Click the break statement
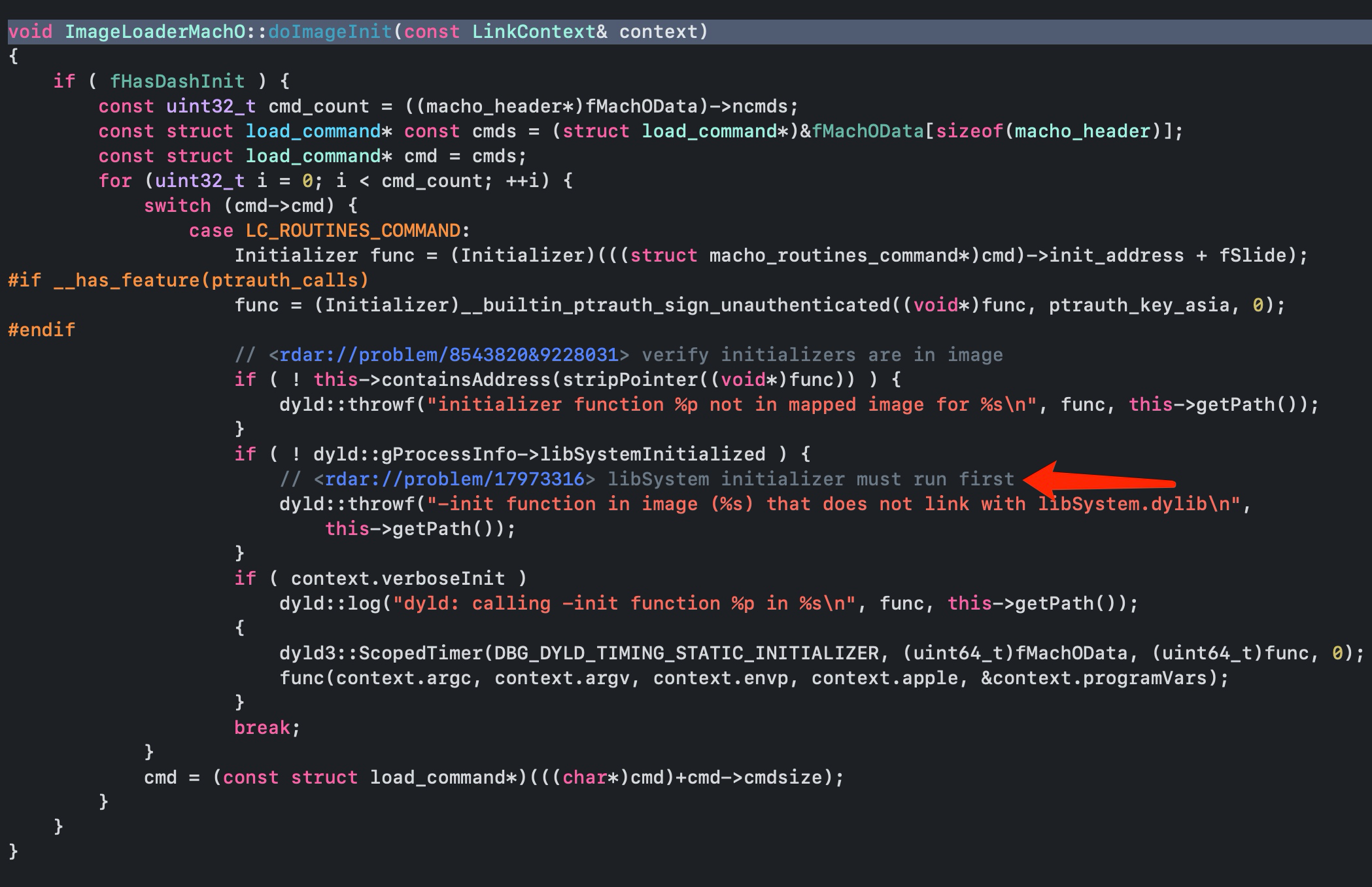The height and width of the screenshot is (887, 1372). click(x=262, y=728)
